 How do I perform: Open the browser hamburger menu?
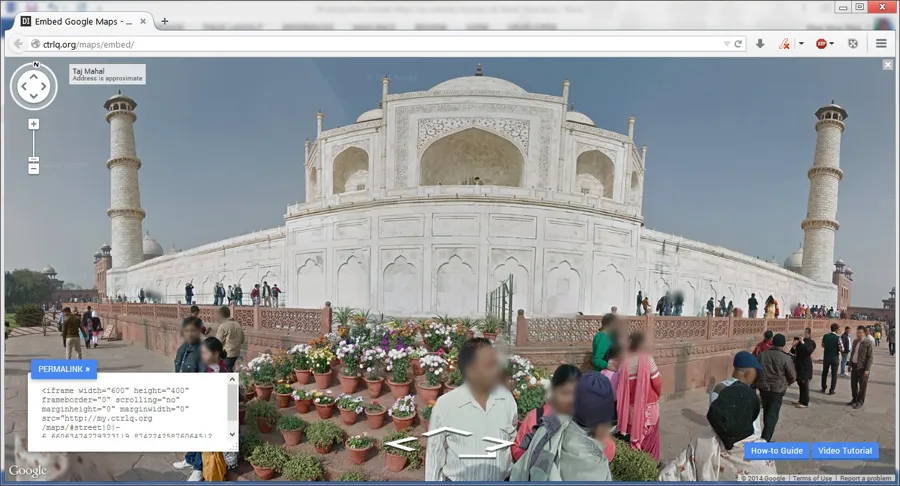882,44
